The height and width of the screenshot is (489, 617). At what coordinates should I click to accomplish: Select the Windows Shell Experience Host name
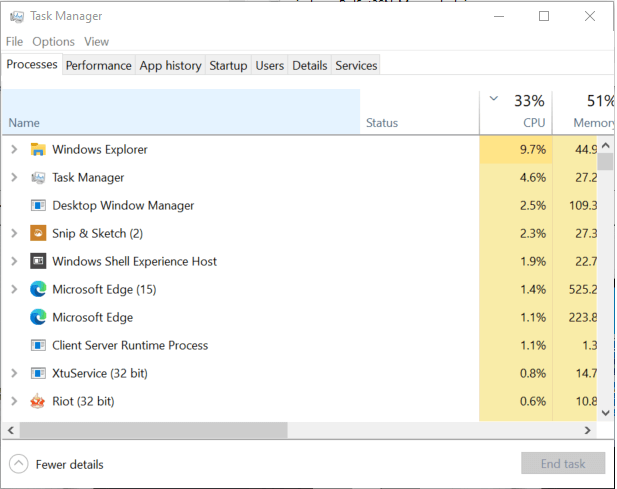(135, 261)
